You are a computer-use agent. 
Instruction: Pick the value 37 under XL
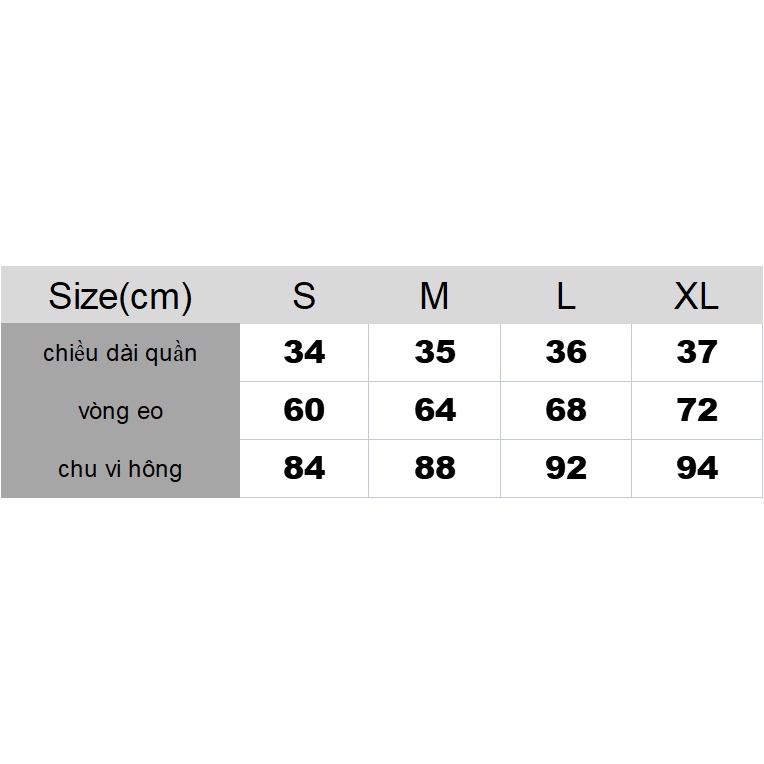click(697, 352)
